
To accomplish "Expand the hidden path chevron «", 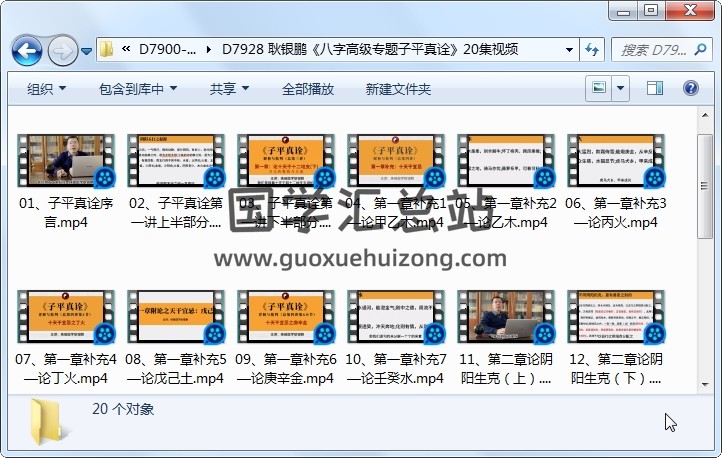I will click(x=126, y=49).
